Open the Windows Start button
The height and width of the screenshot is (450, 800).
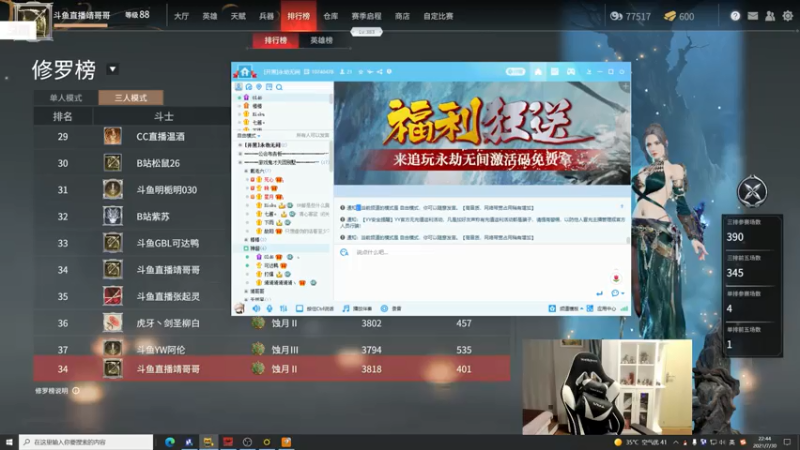tap(9, 442)
